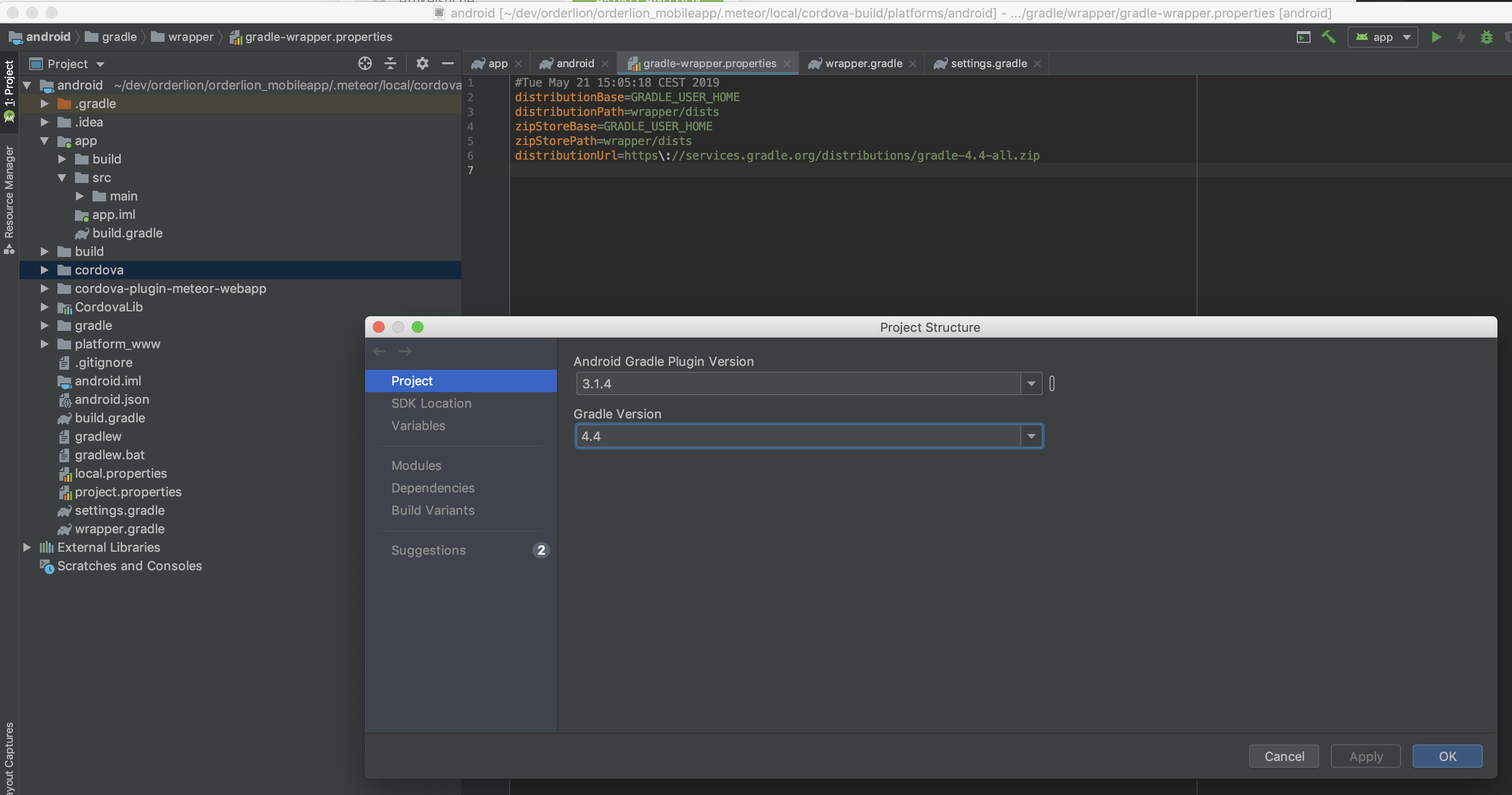Open the Debug app tool
This screenshot has width=1512, height=795.
pos(1486,36)
